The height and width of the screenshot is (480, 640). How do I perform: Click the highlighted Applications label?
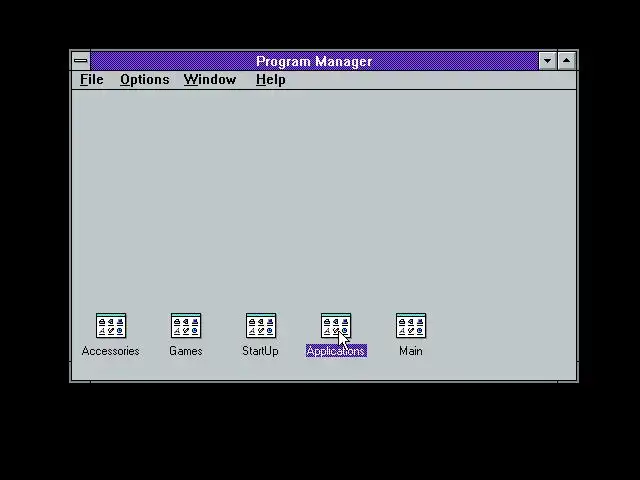click(x=336, y=351)
